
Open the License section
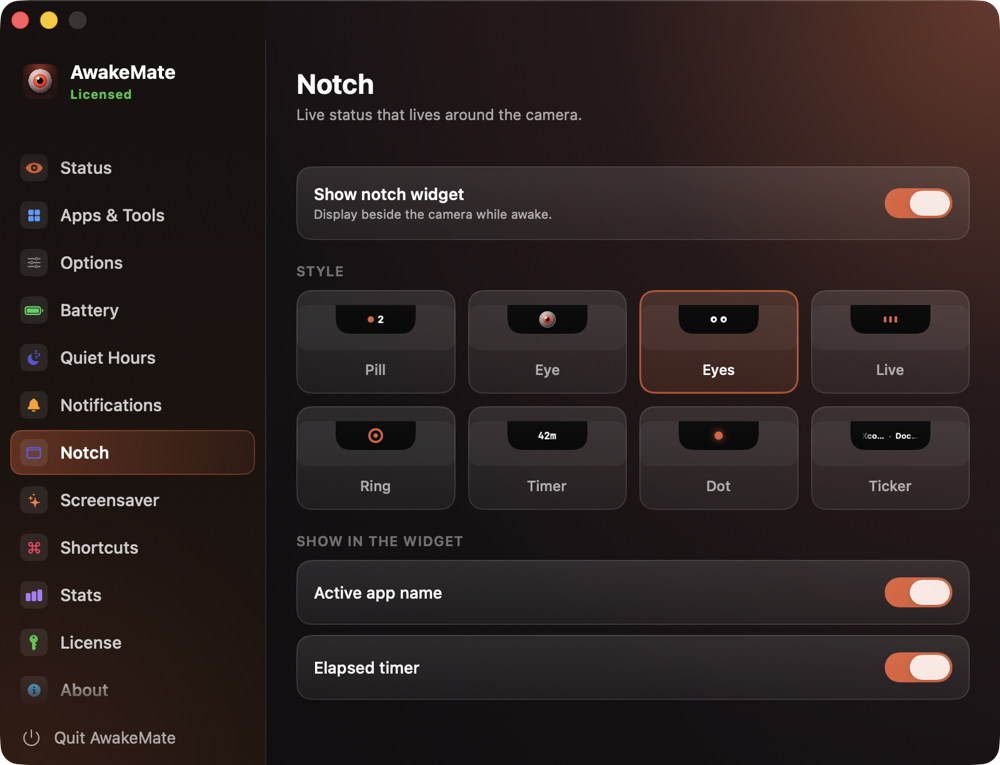click(x=133, y=643)
